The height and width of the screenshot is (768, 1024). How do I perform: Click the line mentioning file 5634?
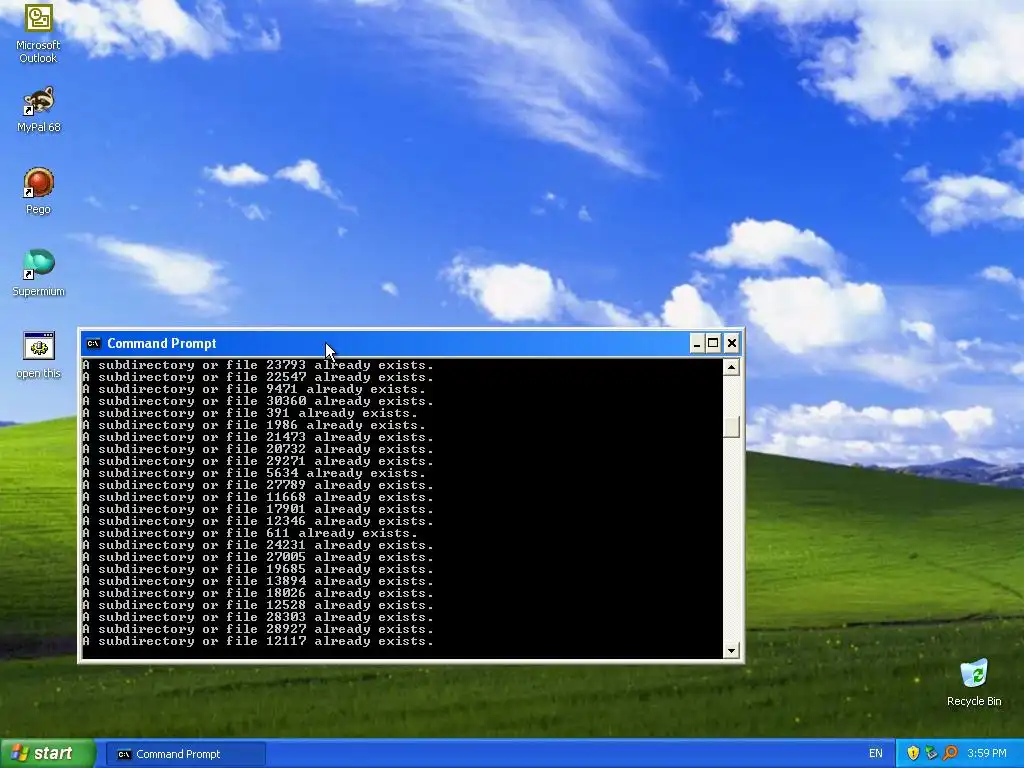(x=254, y=473)
